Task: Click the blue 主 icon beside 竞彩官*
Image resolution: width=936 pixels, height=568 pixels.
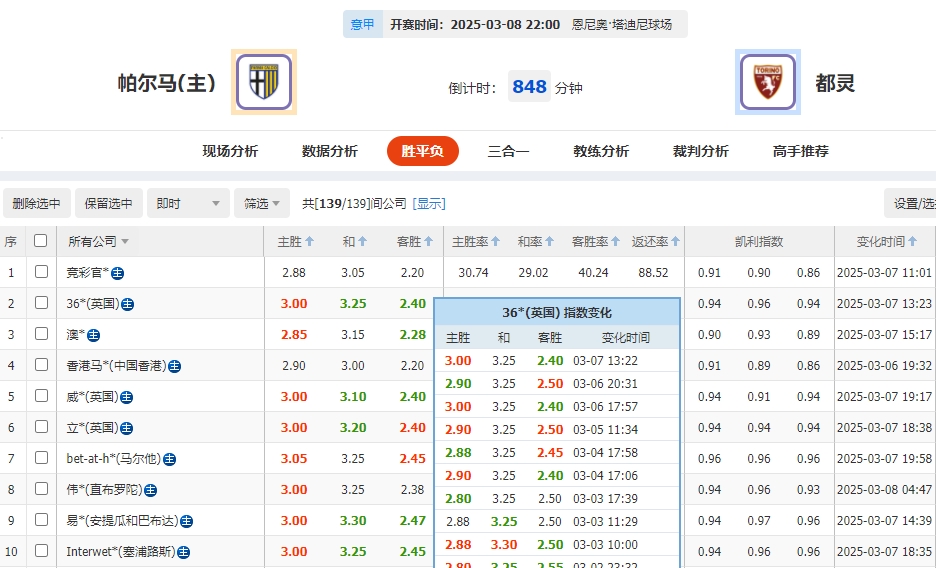Action: 118,273
